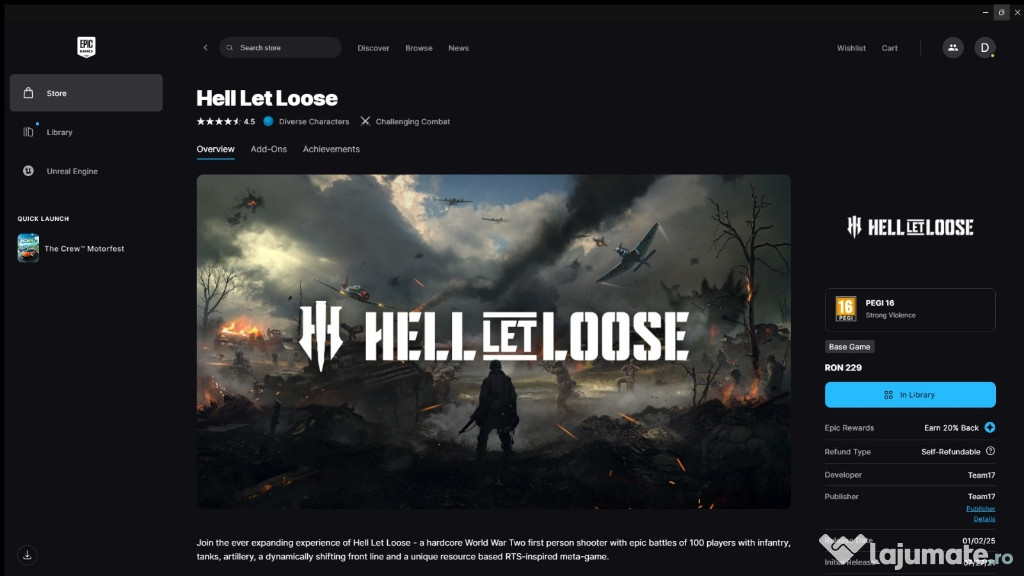Open the Publisher Details link

pyautogui.click(x=981, y=514)
